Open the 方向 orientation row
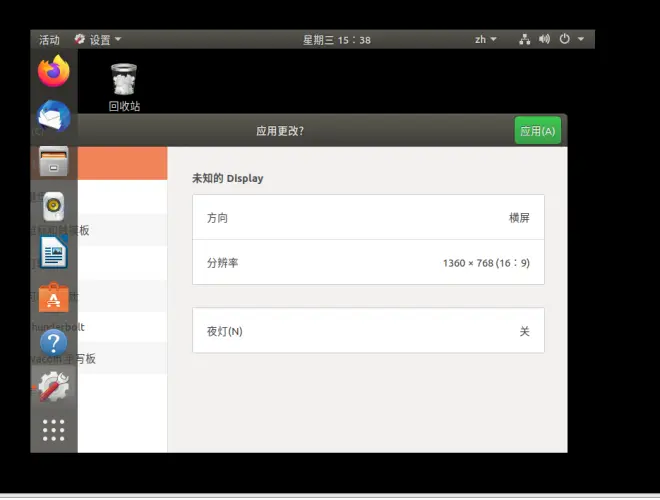Screen dimensions: 660x500 tap(368, 218)
